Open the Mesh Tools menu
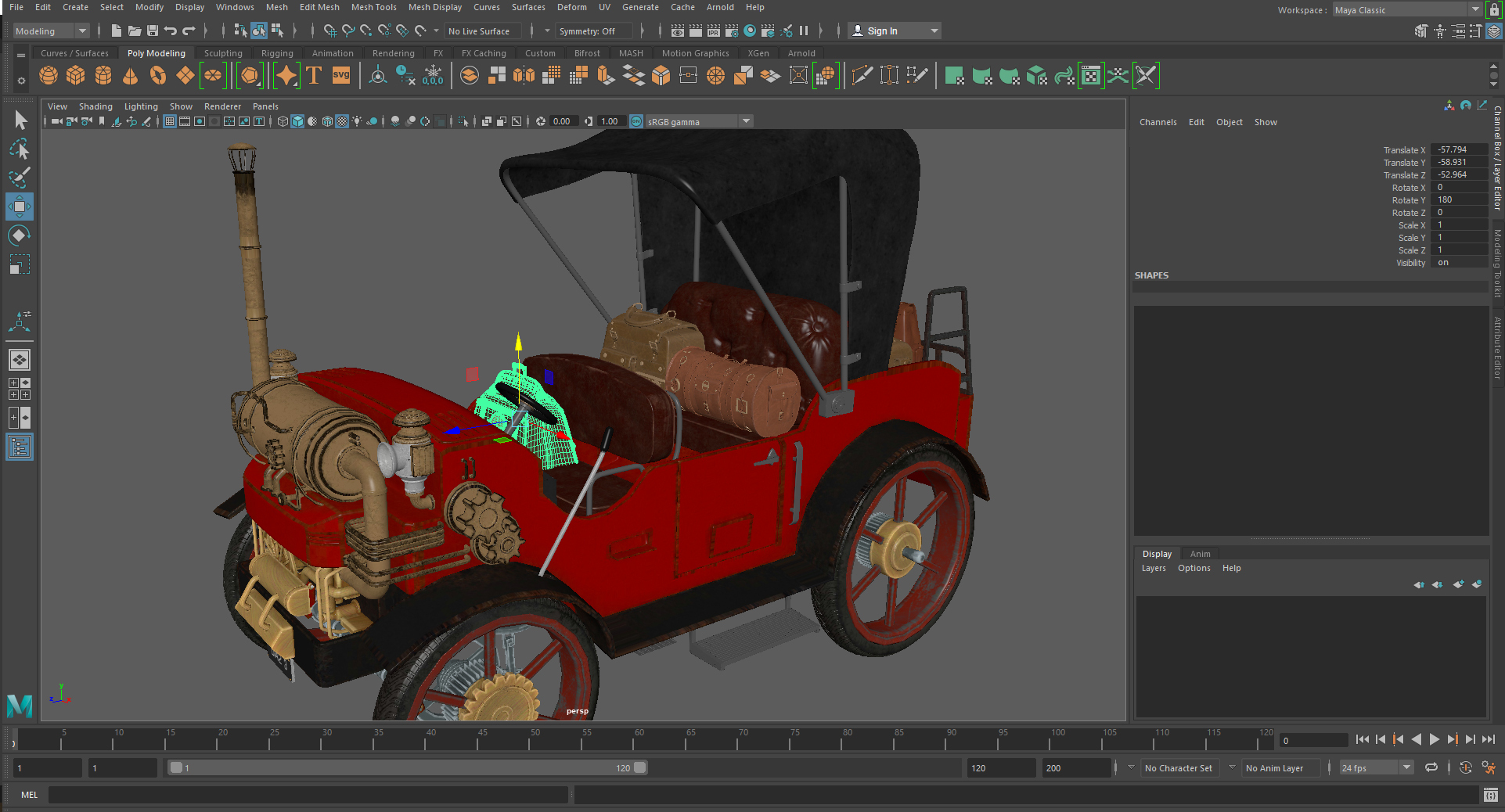Image resolution: width=1505 pixels, height=812 pixels. [374, 7]
